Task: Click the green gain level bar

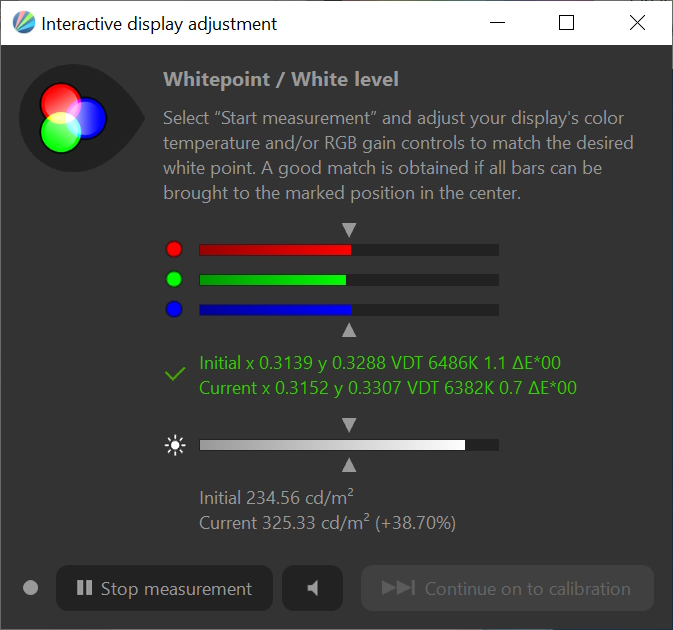Action: click(348, 279)
